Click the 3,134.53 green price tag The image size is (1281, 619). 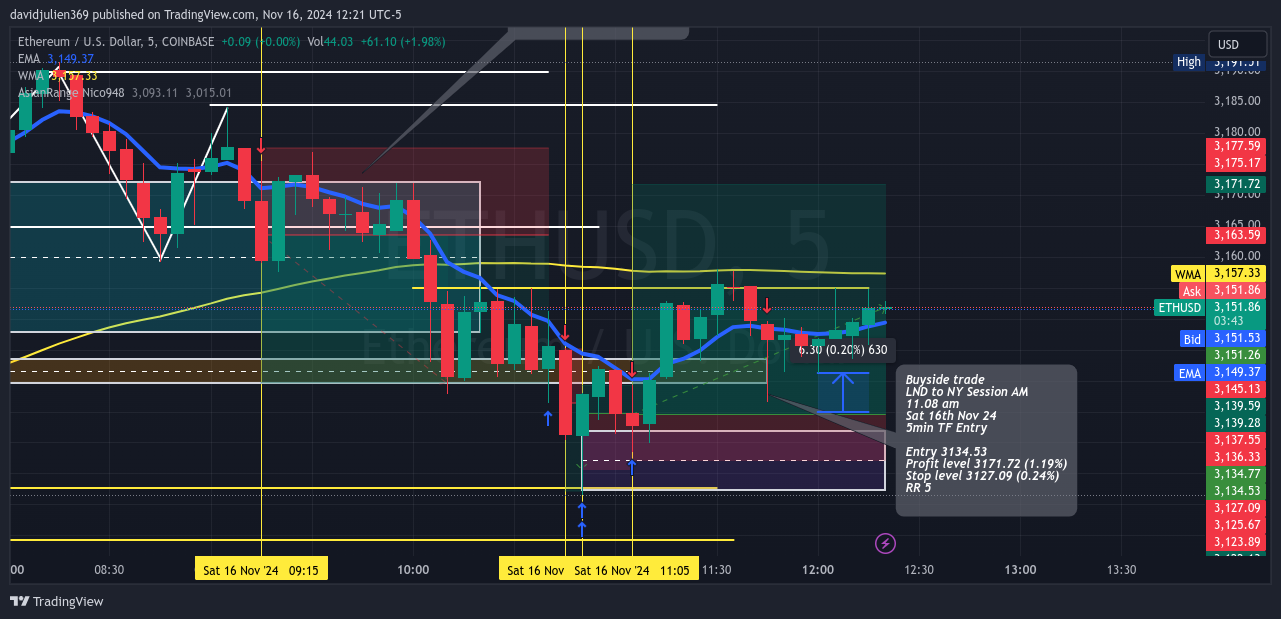[1236, 491]
